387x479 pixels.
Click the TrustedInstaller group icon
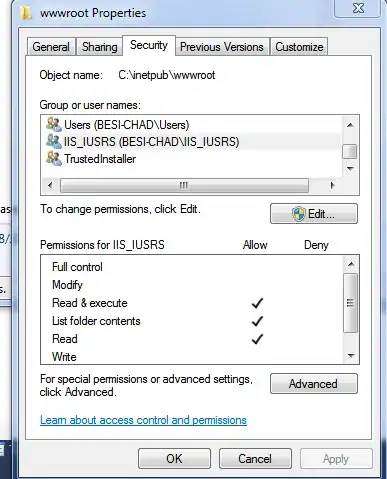coord(54,158)
